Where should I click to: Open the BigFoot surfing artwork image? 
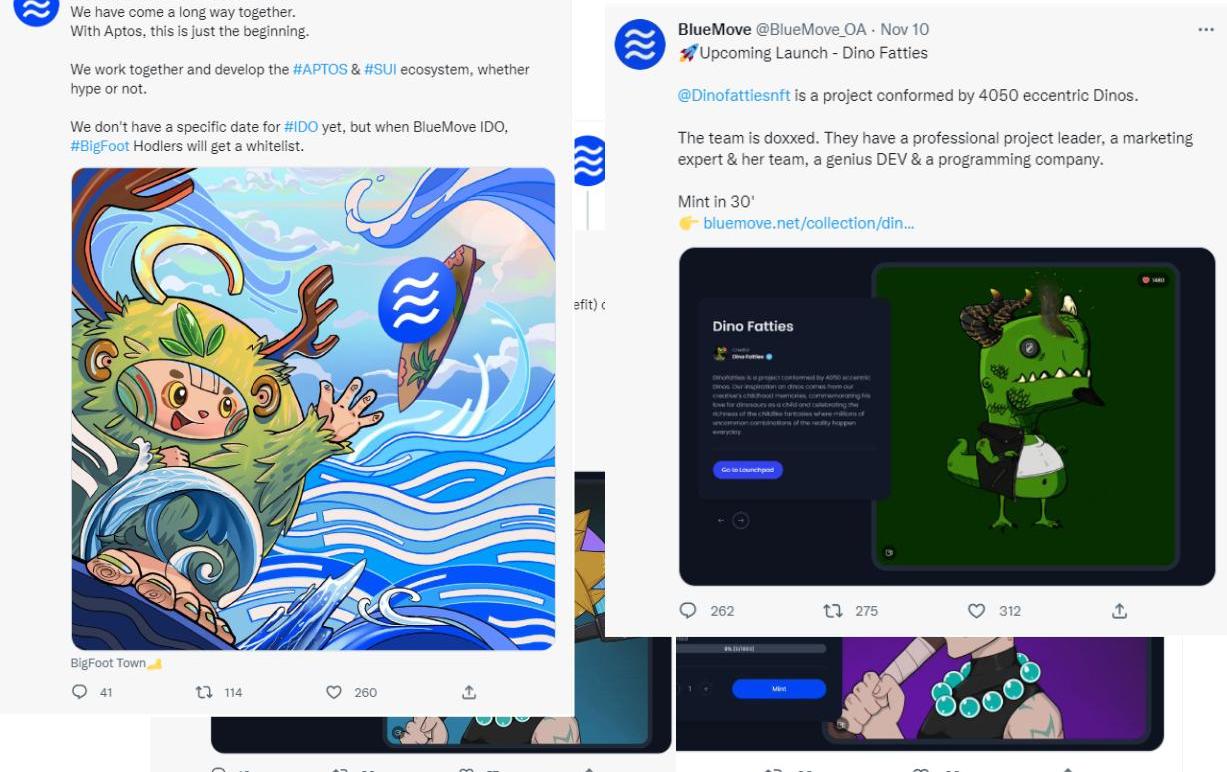point(313,409)
